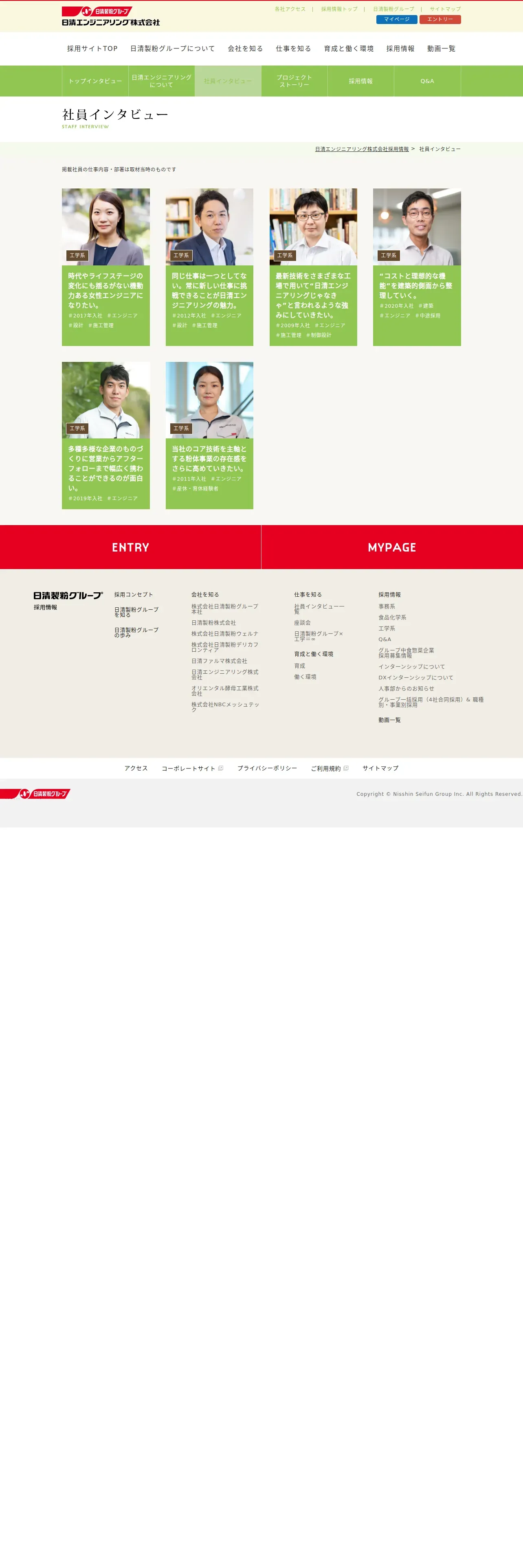523x1568 pixels.
Task: Open interview titled 多種多様な企業のものづくり
Action: pos(106,468)
